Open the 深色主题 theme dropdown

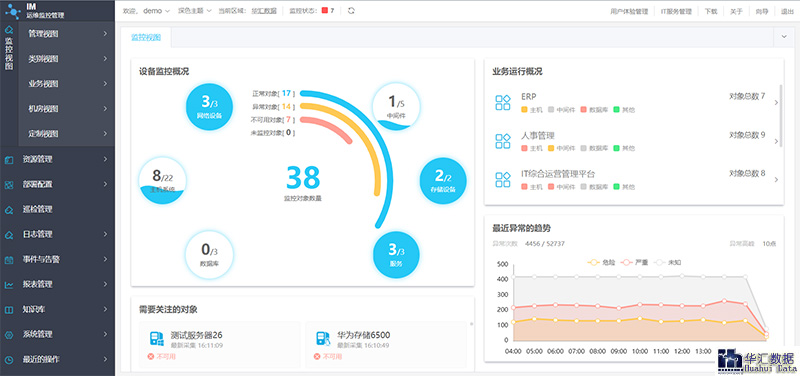tap(194, 11)
